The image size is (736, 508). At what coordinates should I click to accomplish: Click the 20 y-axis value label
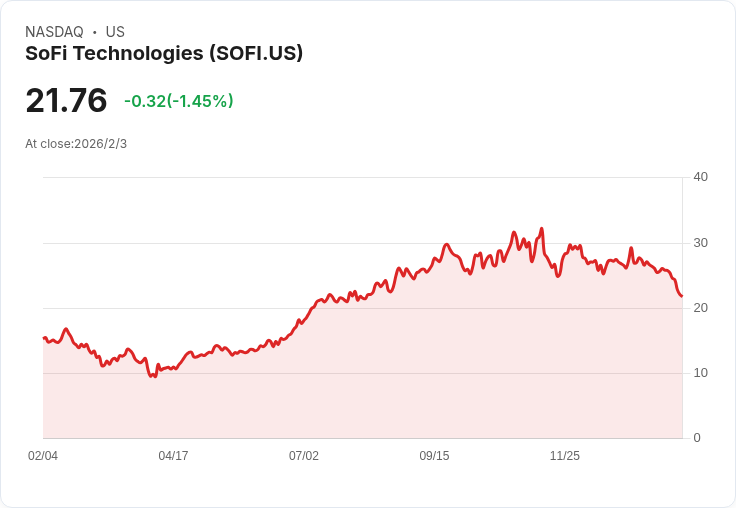700,308
